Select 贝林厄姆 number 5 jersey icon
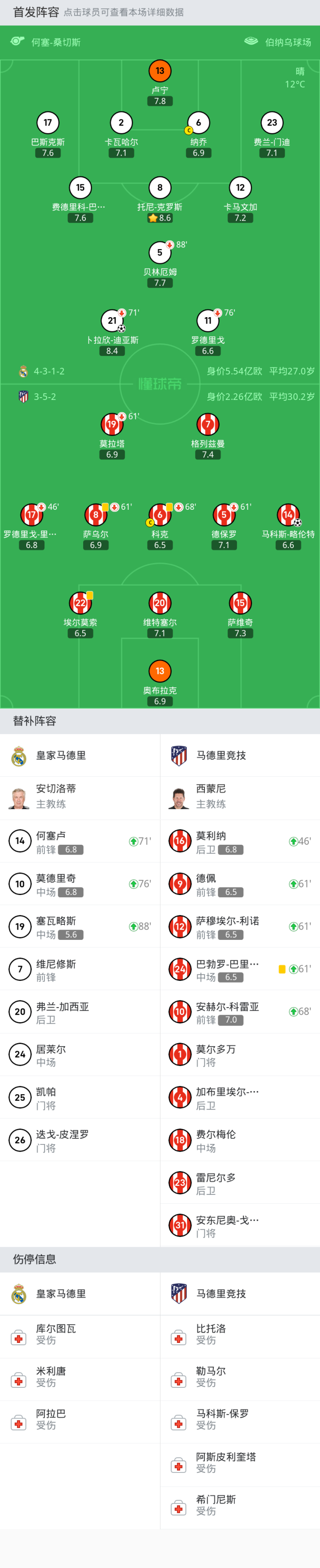 pos(160,253)
